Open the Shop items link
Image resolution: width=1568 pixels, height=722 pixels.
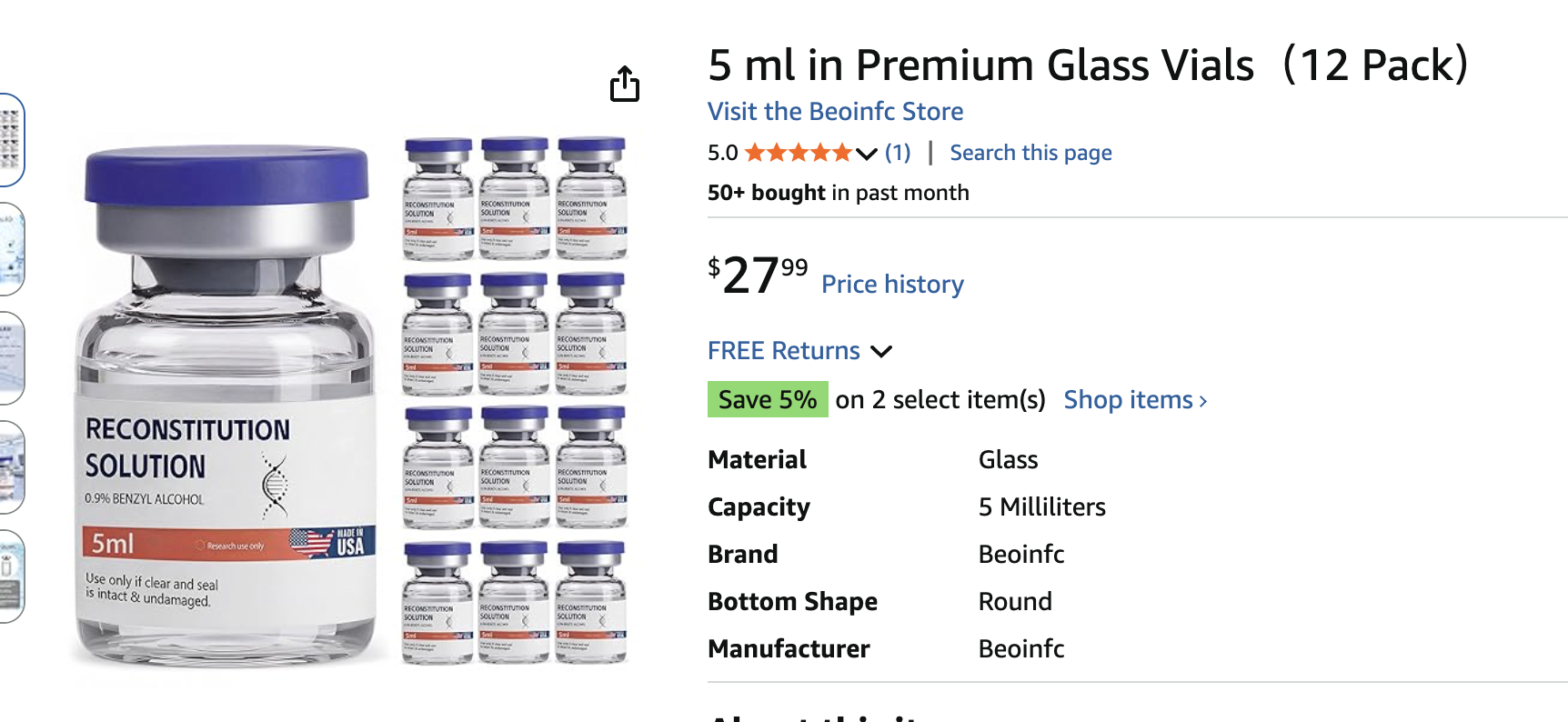tap(1128, 400)
